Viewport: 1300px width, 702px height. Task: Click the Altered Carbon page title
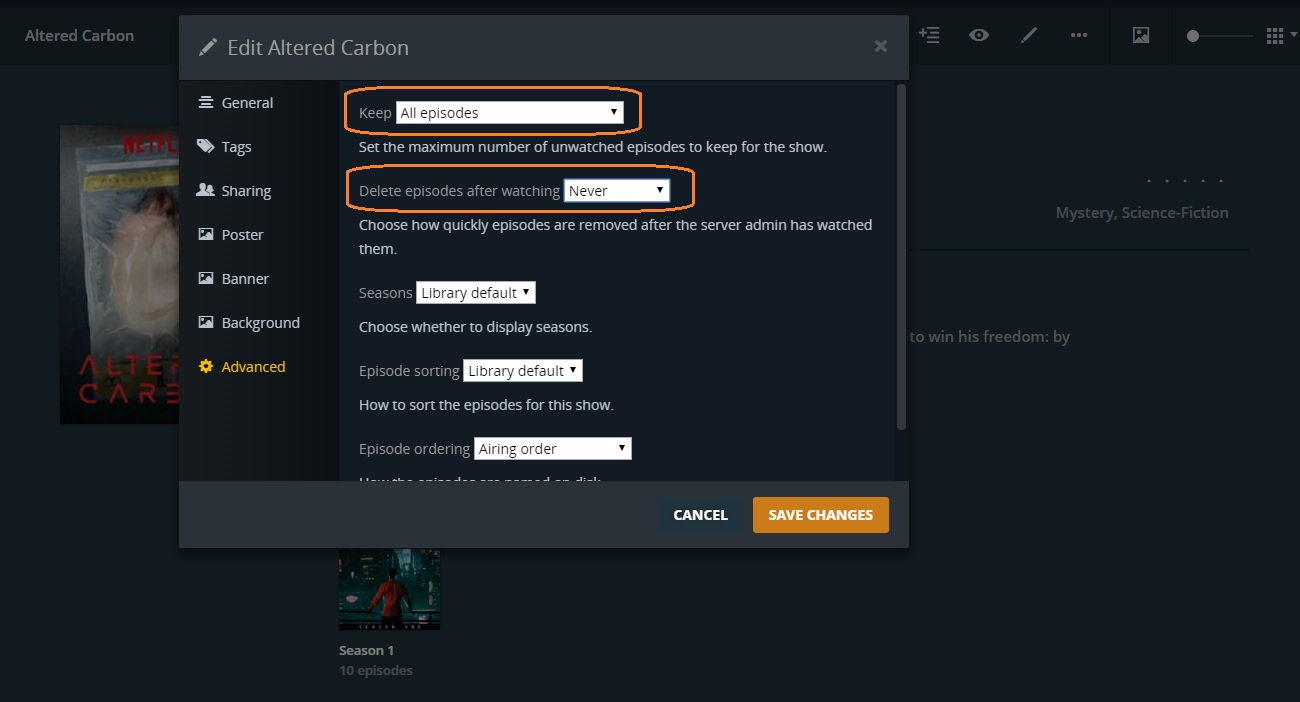pyautogui.click(x=79, y=36)
